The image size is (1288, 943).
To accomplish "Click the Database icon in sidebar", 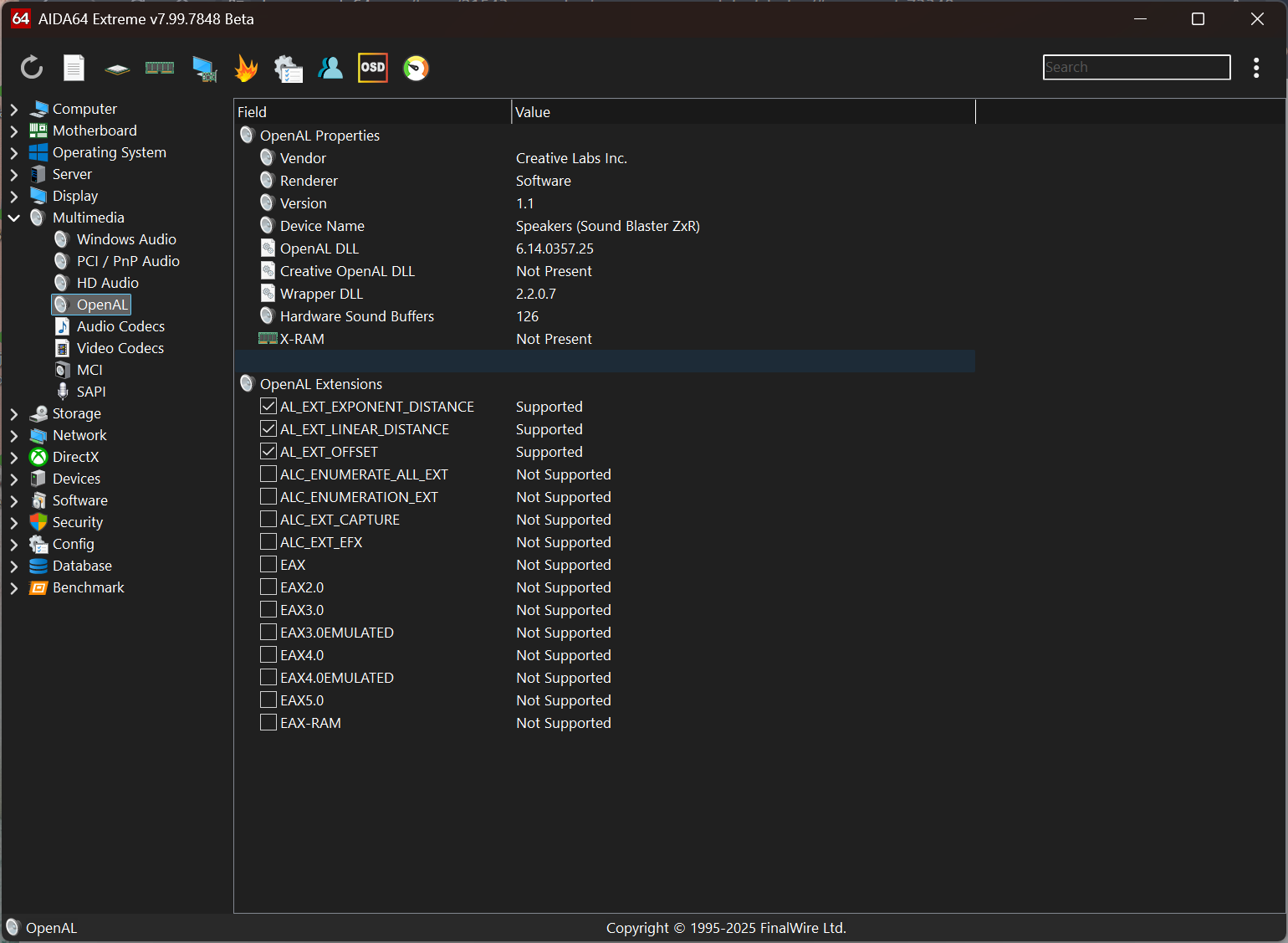I will coord(38,566).
